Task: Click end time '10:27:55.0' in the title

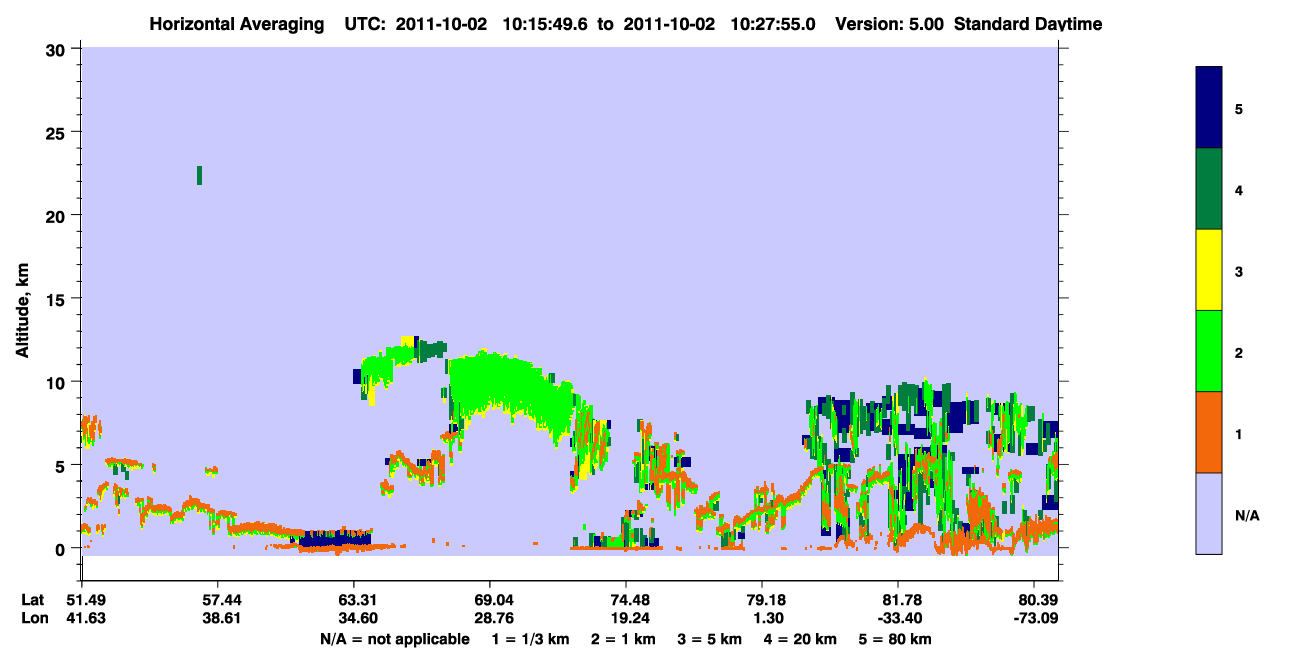Action: tap(773, 24)
